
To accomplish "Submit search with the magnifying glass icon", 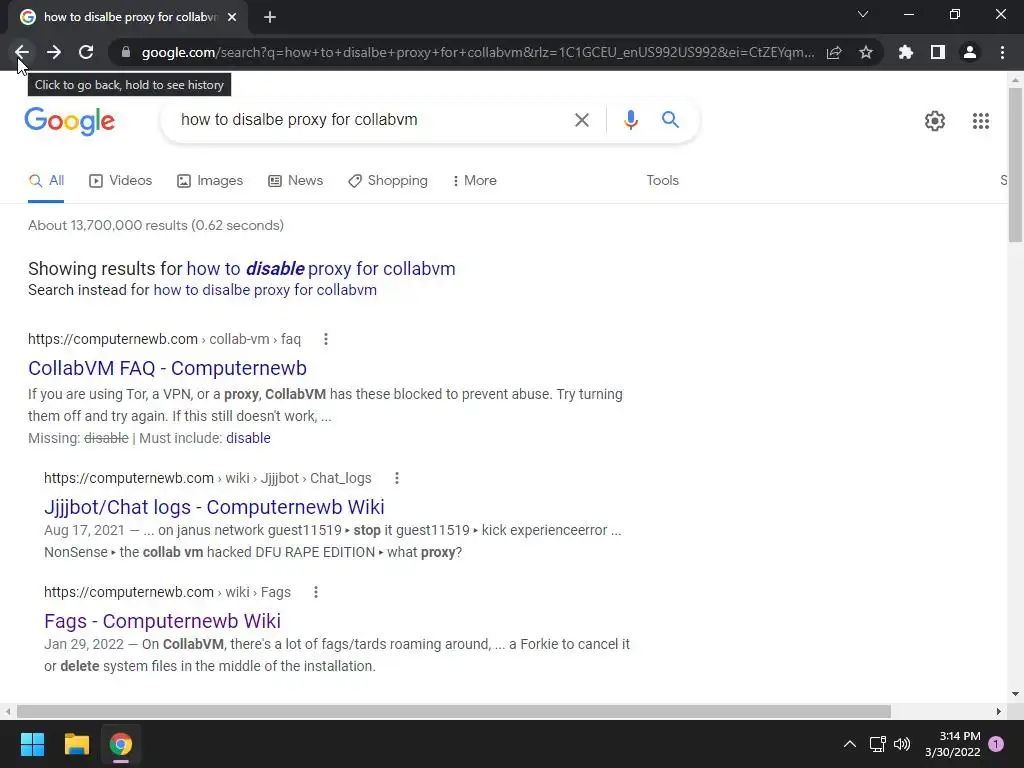I will tap(670, 120).
